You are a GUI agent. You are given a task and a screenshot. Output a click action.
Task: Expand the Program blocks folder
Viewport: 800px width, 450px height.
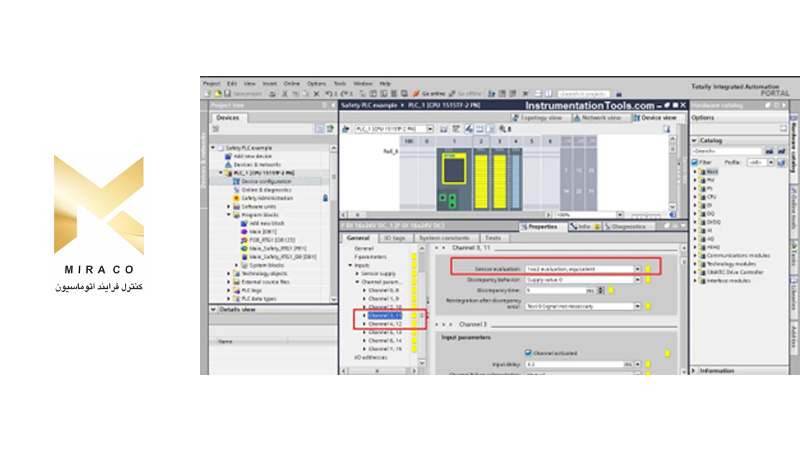pyautogui.click(x=228, y=214)
